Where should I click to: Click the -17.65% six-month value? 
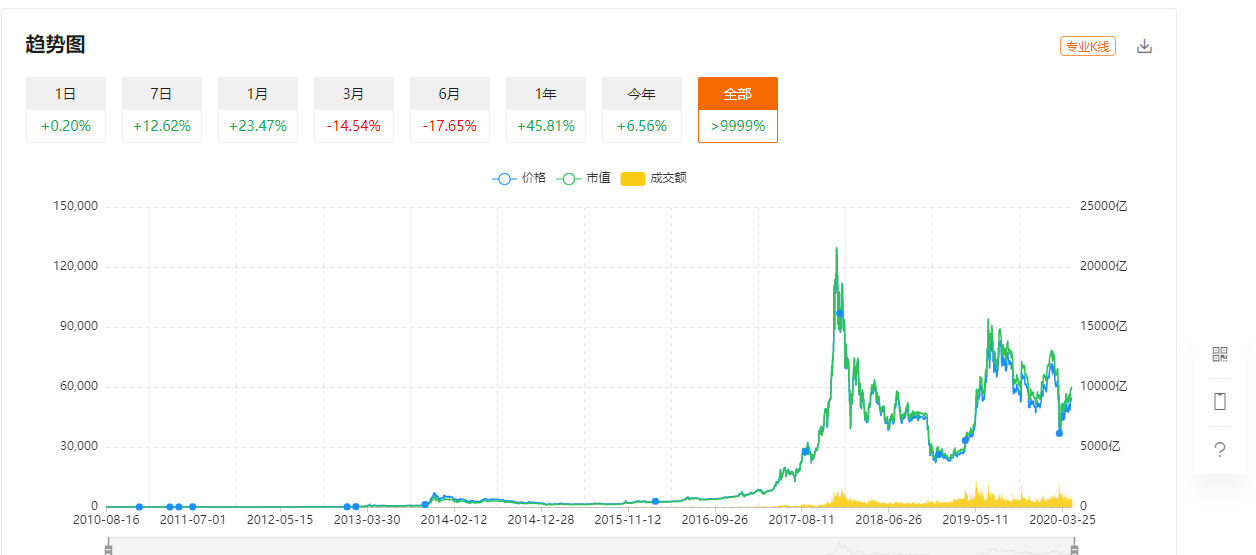point(450,126)
